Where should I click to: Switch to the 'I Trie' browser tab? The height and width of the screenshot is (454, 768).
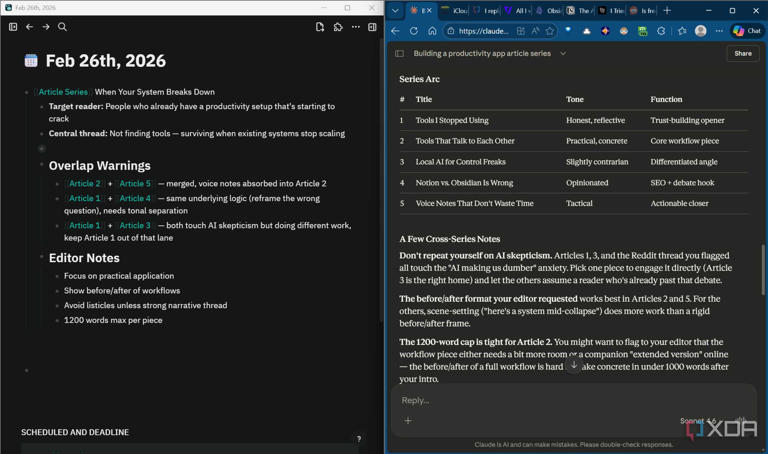[611, 10]
